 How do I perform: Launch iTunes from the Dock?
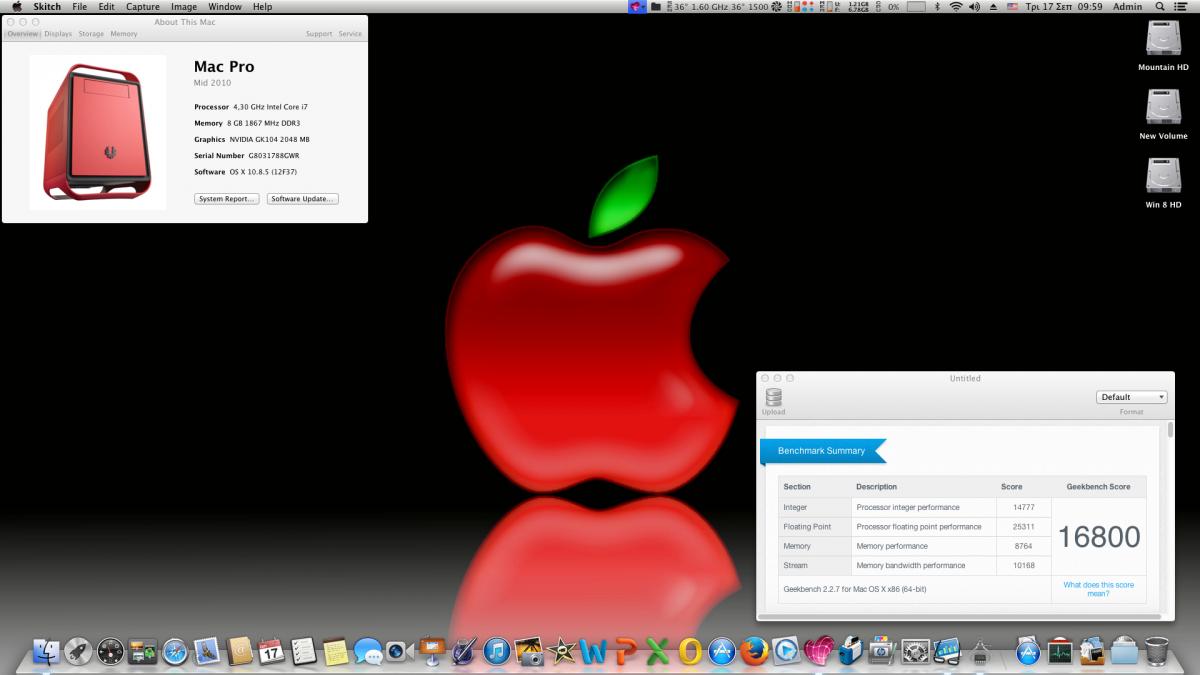(x=497, y=652)
